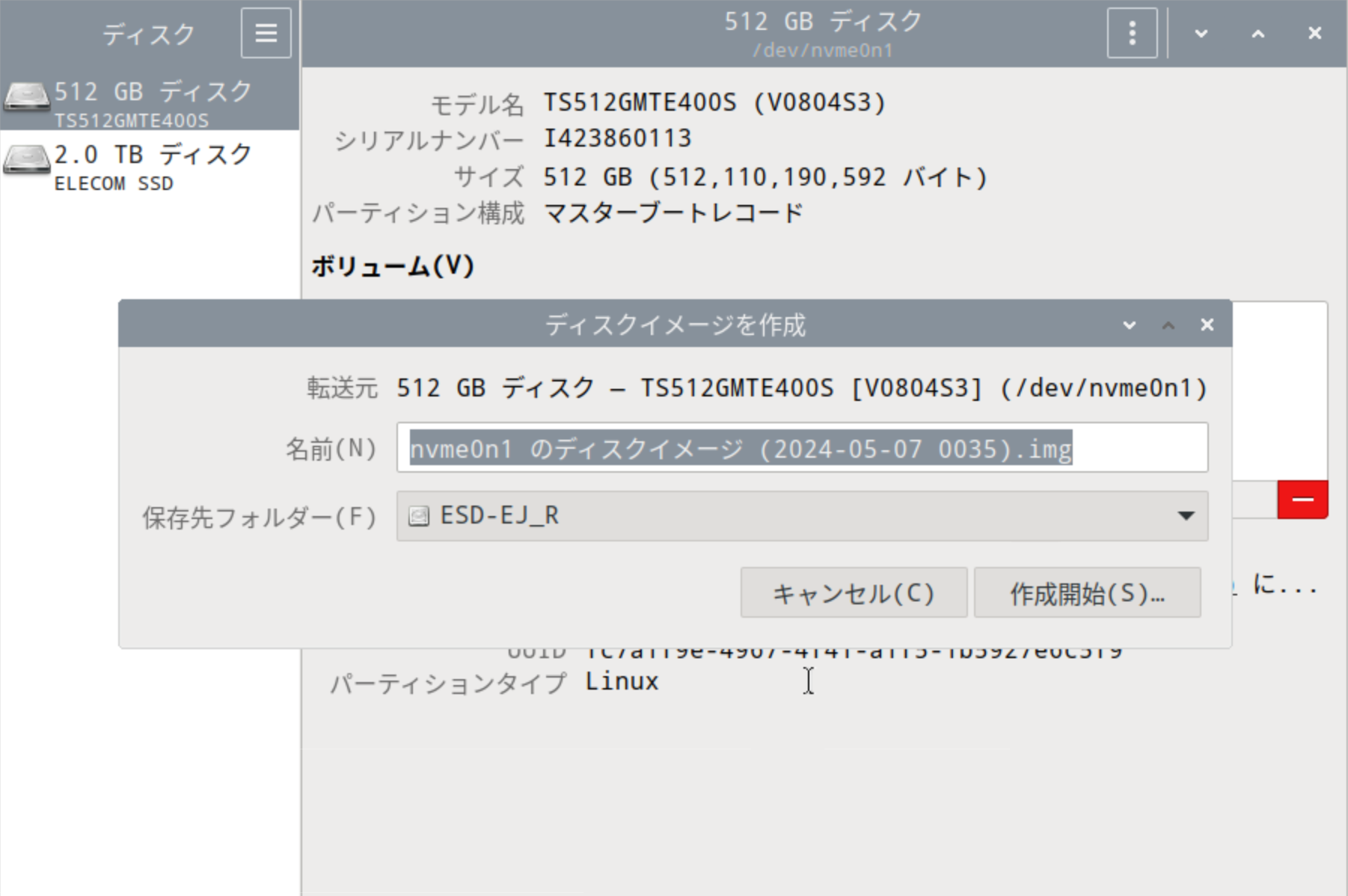Close the main 512 GB ディスク window
Image resolution: width=1348 pixels, height=896 pixels.
point(1314,33)
